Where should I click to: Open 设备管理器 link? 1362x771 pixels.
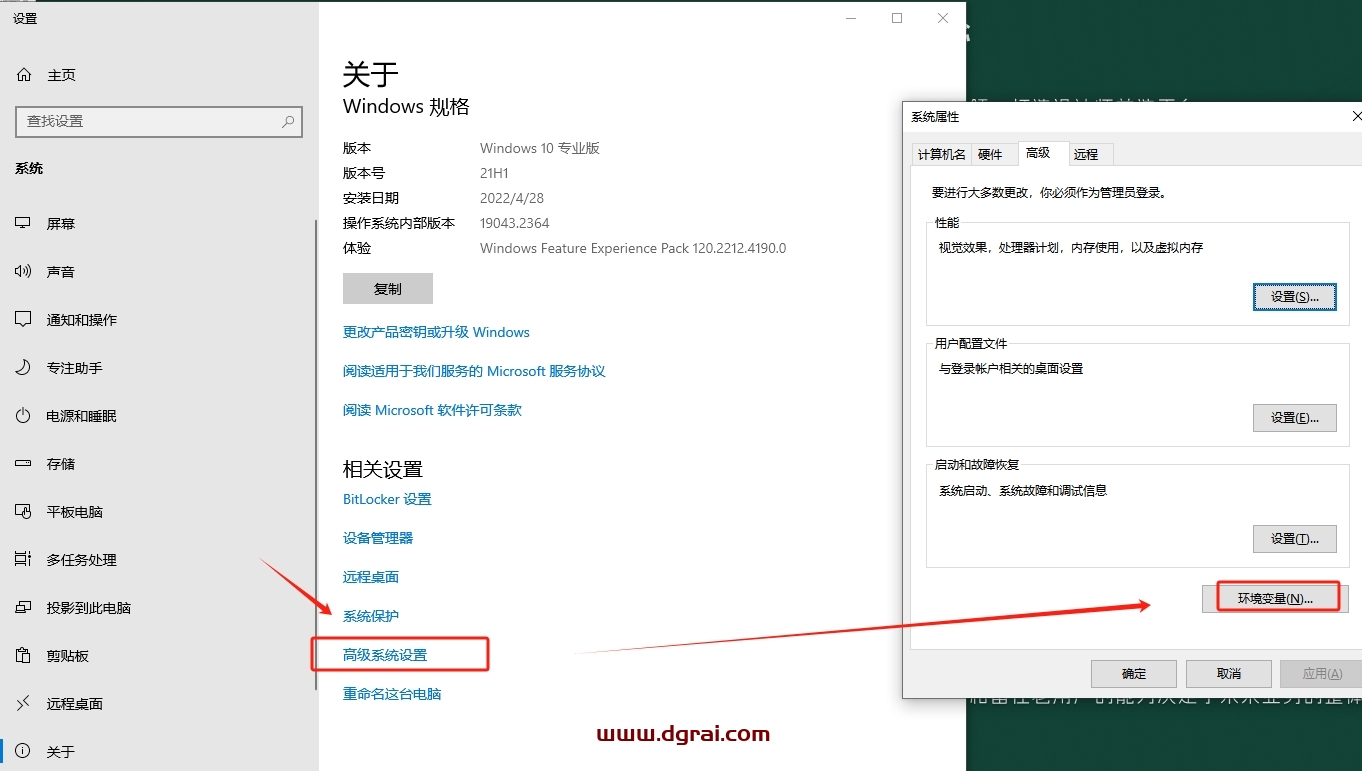click(x=378, y=538)
